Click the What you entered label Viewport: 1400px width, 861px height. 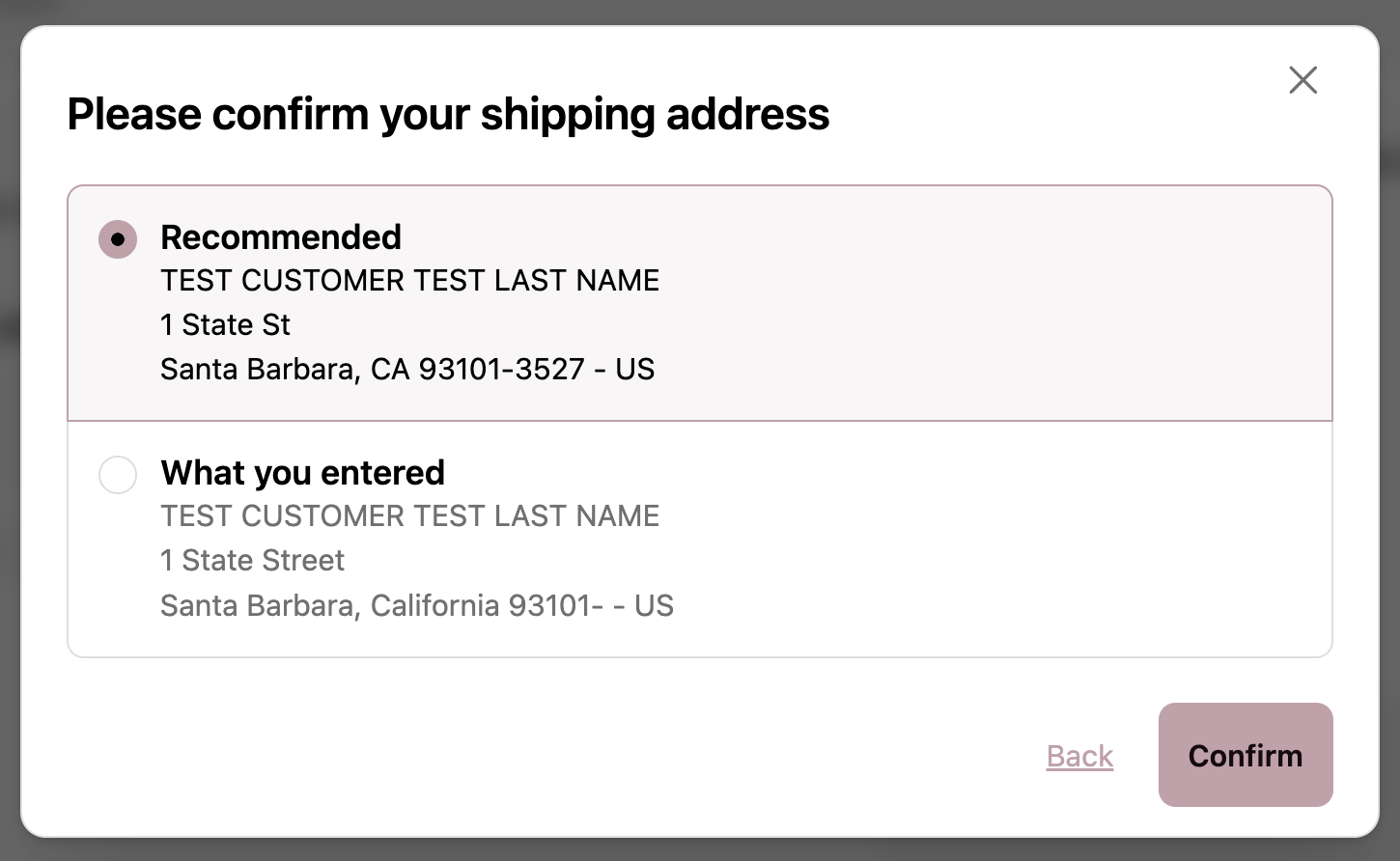[302, 472]
